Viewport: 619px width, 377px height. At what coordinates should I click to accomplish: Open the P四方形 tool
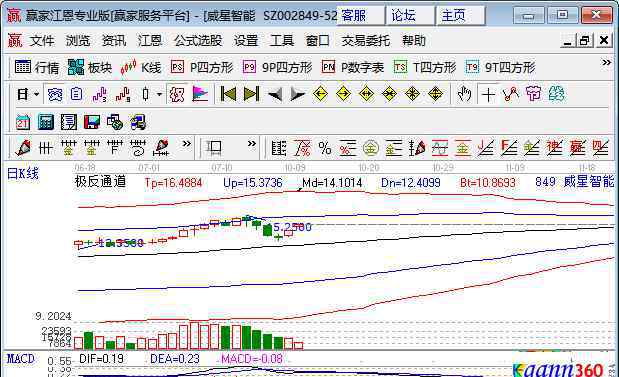[x=202, y=68]
